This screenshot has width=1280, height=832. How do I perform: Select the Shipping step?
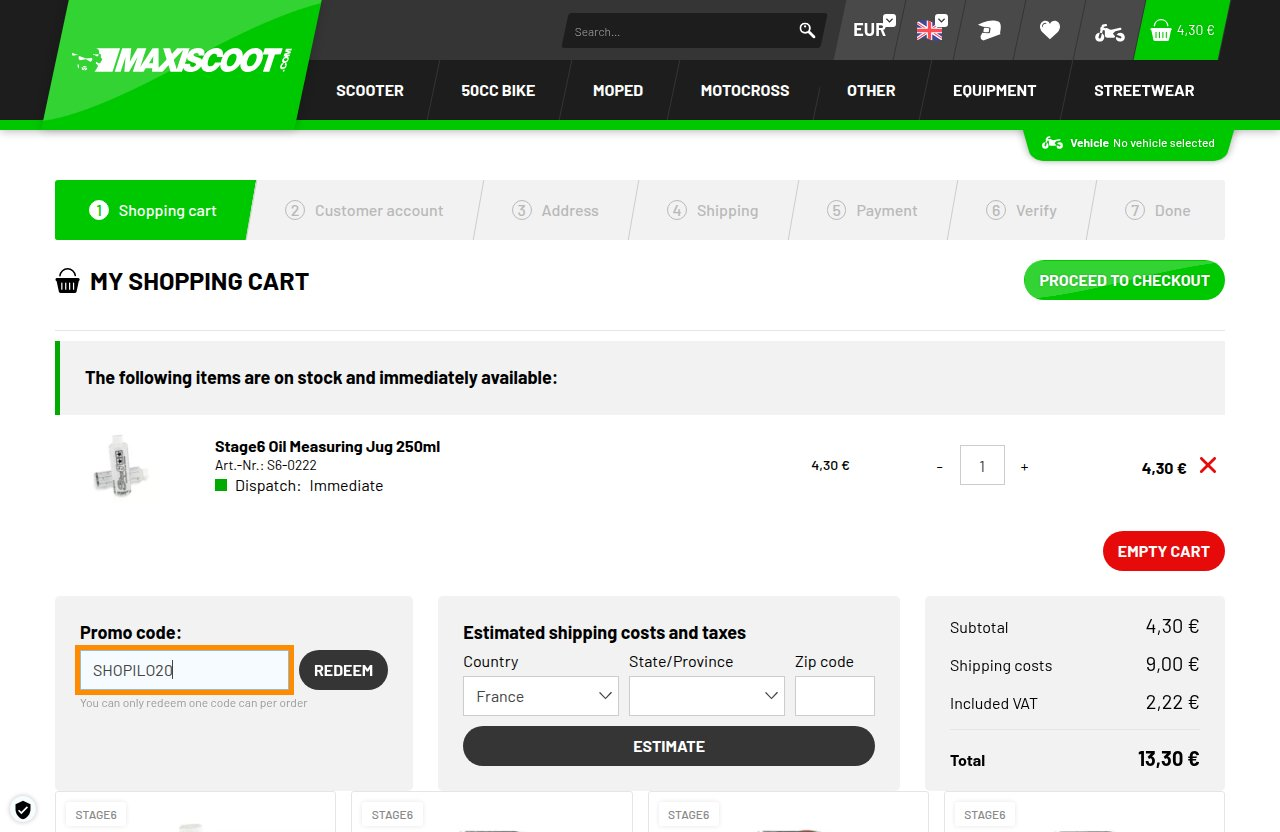(x=713, y=210)
